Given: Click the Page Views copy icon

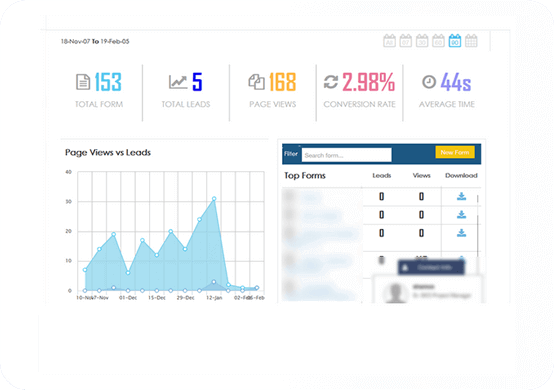Looking at the screenshot, I should click(257, 82).
